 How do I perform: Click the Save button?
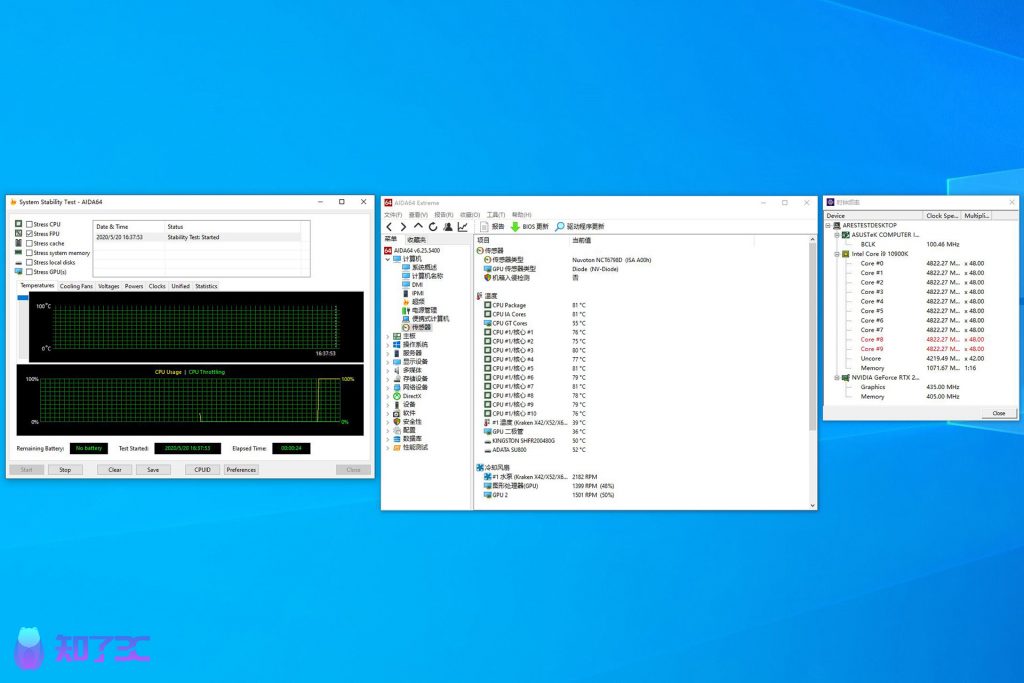pos(153,469)
